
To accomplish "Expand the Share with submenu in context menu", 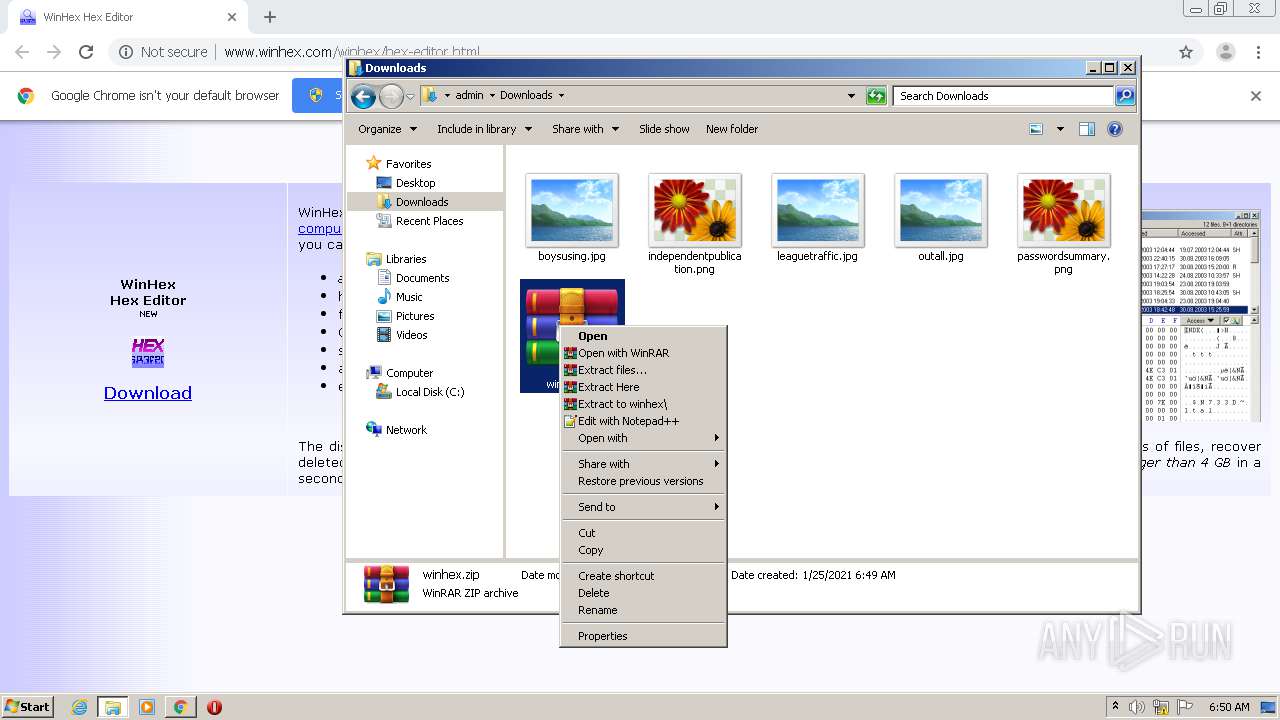I will pyautogui.click(x=643, y=464).
